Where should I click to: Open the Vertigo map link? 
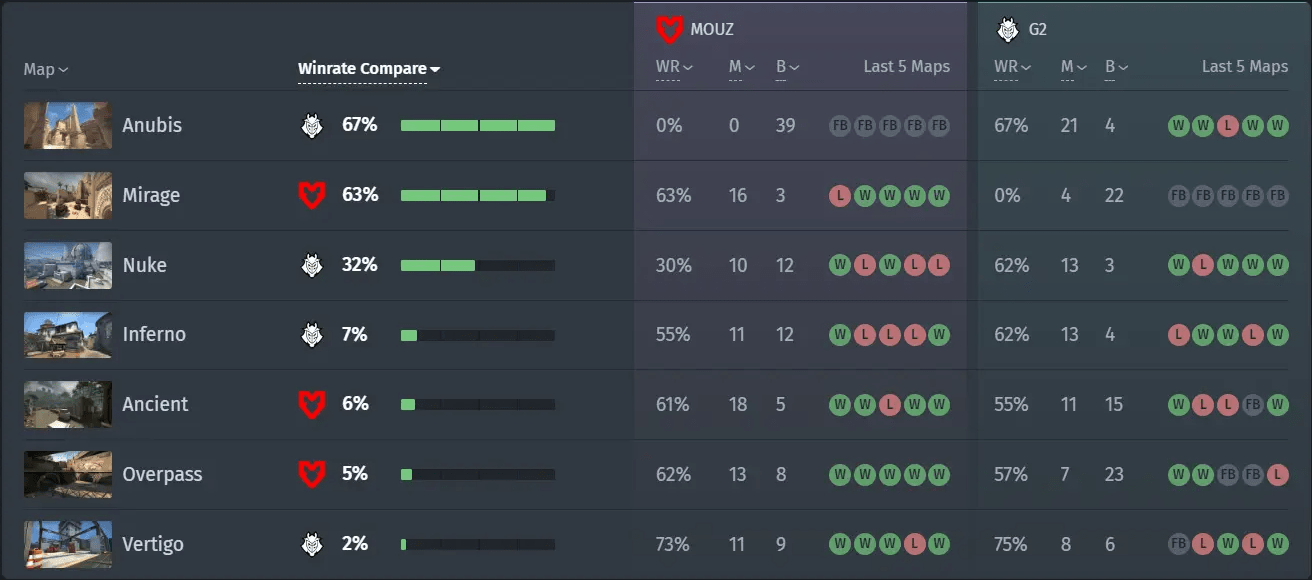[153, 544]
